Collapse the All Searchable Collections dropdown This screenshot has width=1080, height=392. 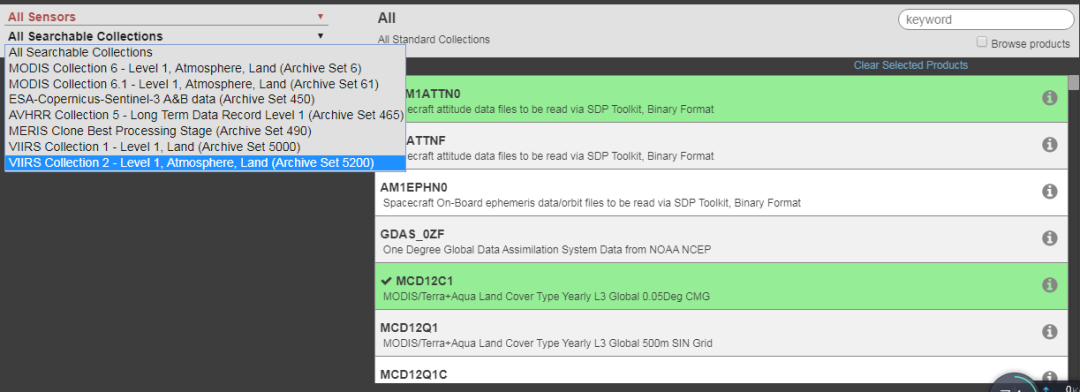tap(166, 36)
